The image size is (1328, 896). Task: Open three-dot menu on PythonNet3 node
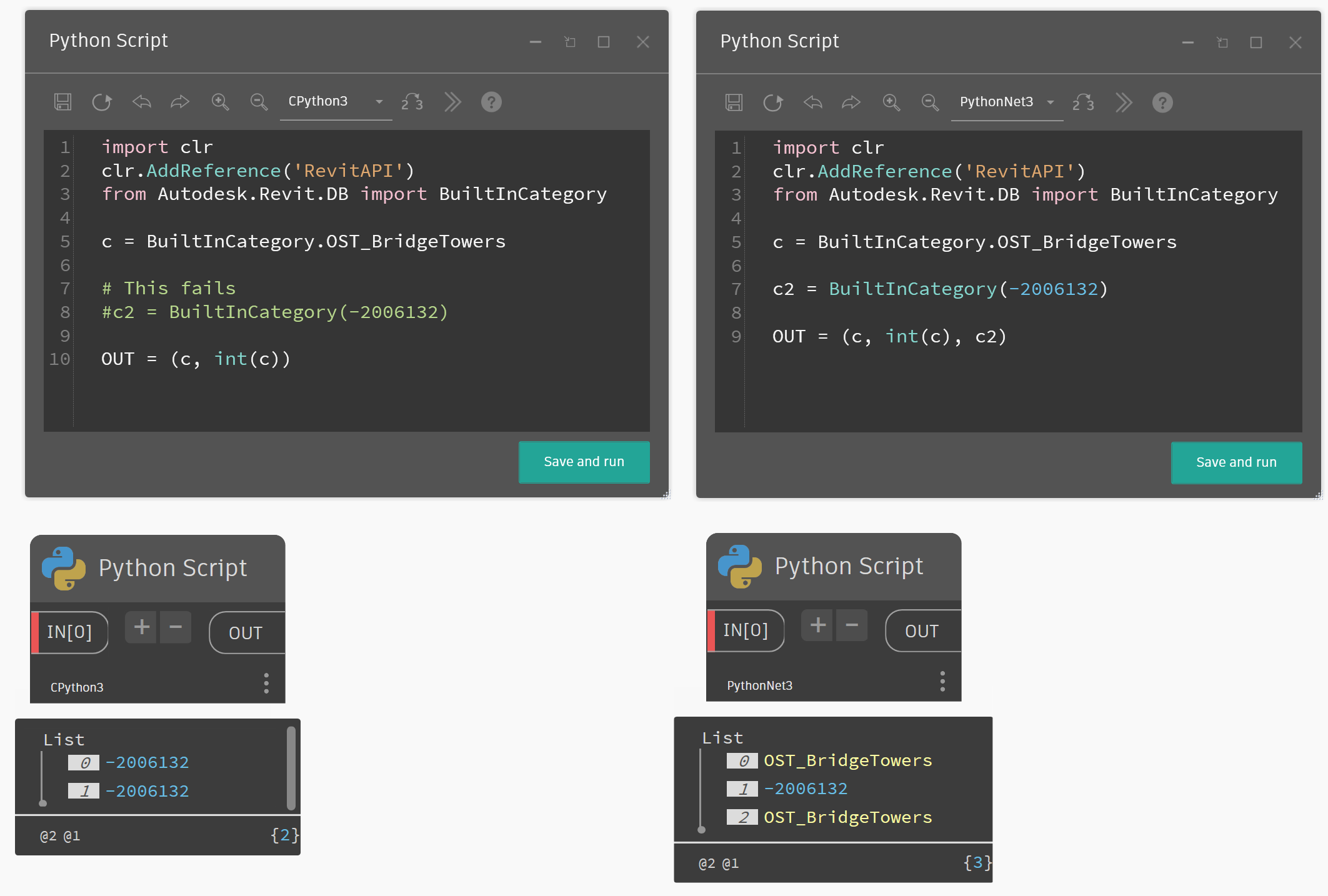click(x=942, y=682)
